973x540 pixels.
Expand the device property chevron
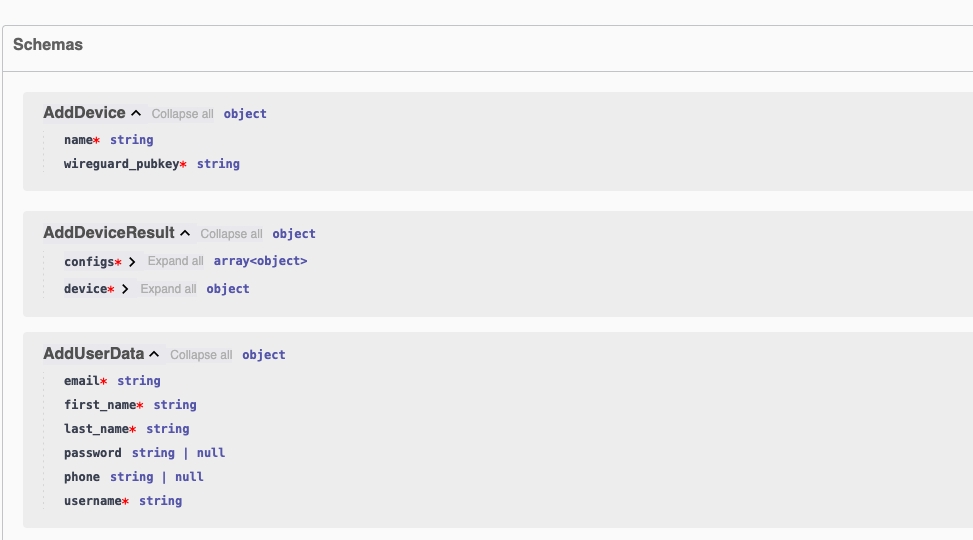(x=125, y=290)
